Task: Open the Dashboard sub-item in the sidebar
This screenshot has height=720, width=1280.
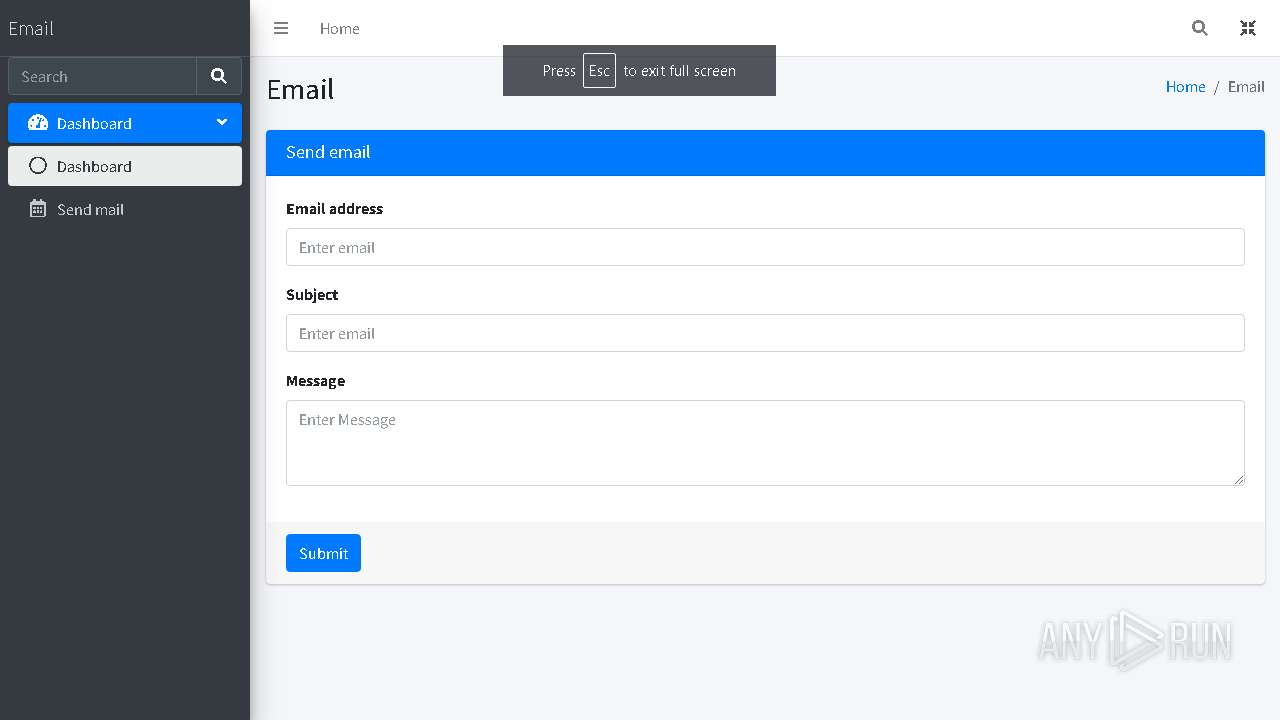Action: tap(125, 166)
